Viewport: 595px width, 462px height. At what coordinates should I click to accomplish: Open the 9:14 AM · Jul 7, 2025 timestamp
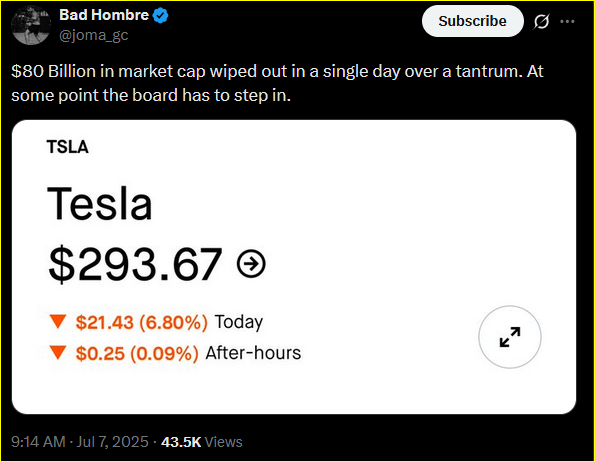80,442
